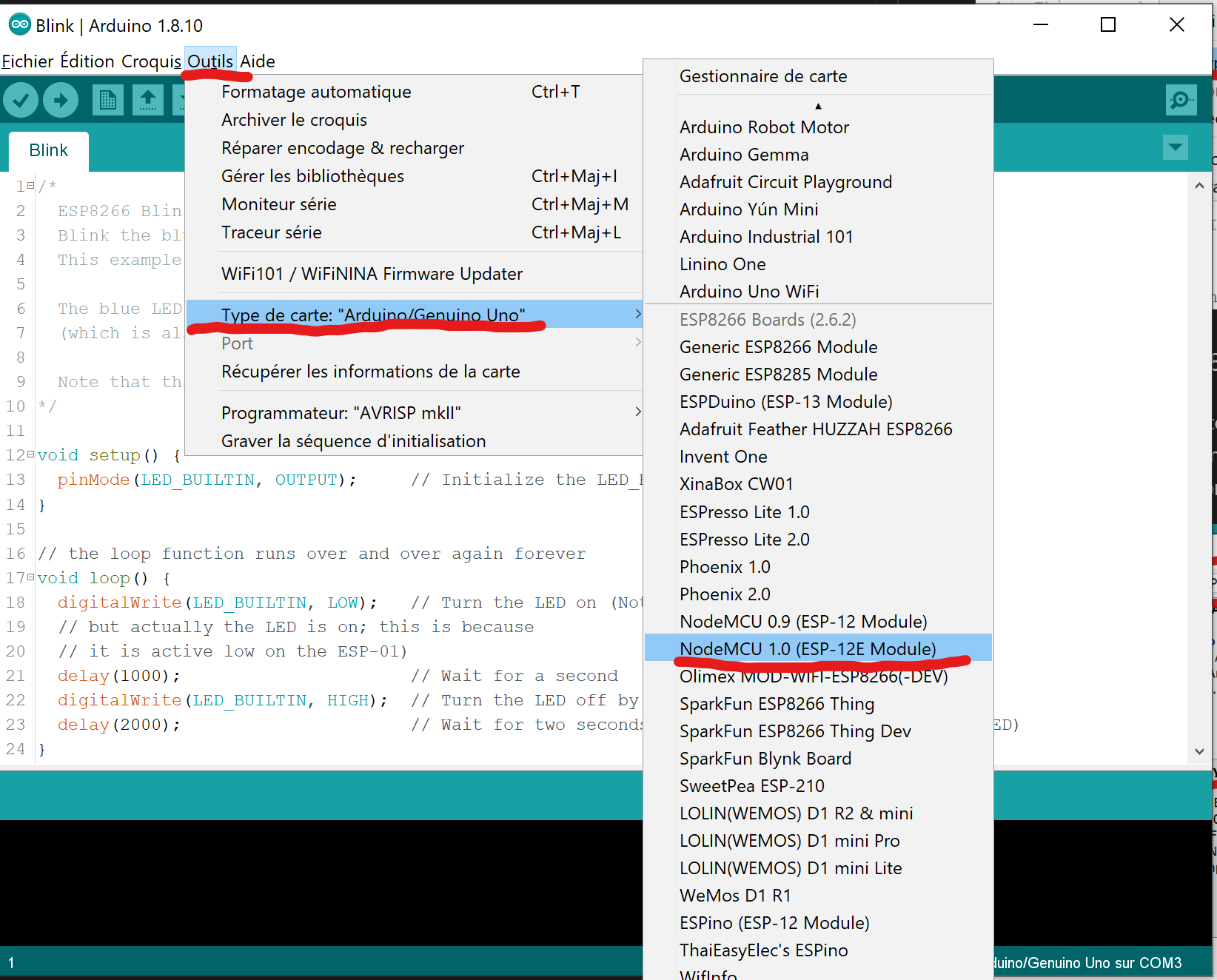Select Arduino Yún Mini board
Screen dimensions: 1217x980
click(x=818, y=209)
